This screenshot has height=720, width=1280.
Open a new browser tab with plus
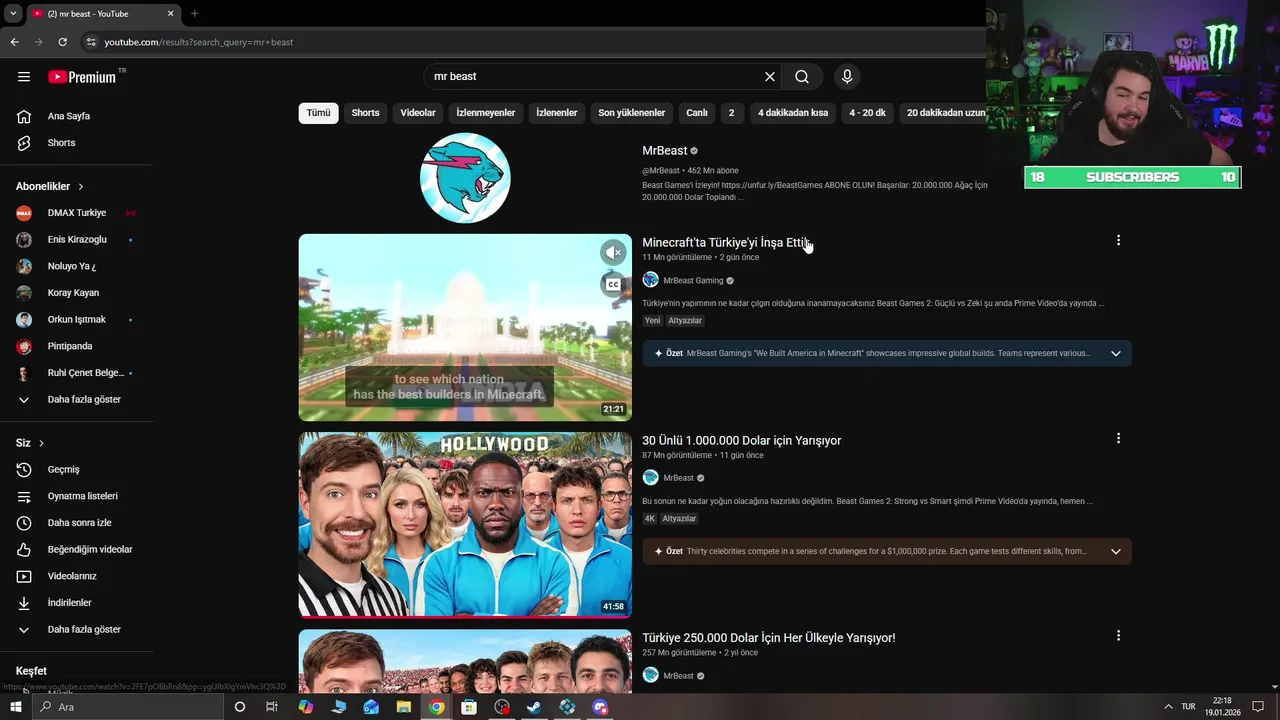194,14
